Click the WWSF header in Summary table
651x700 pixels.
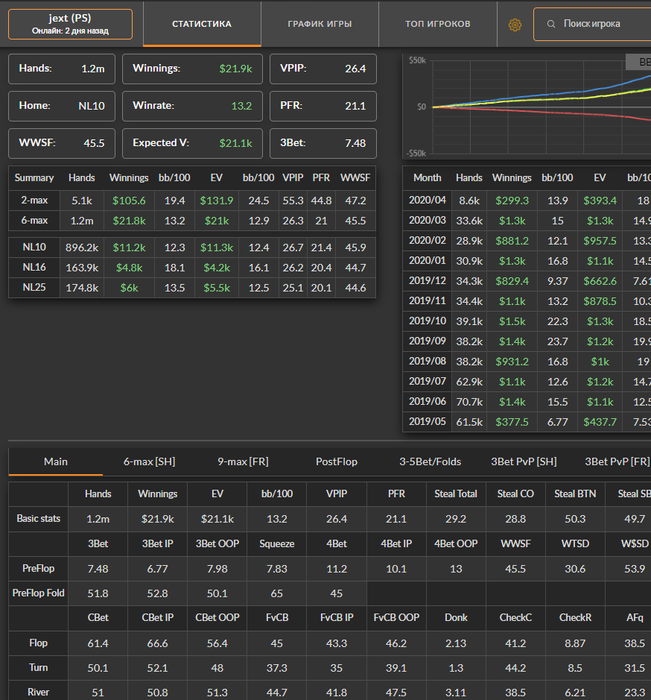pyautogui.click(x=355, y=178)
